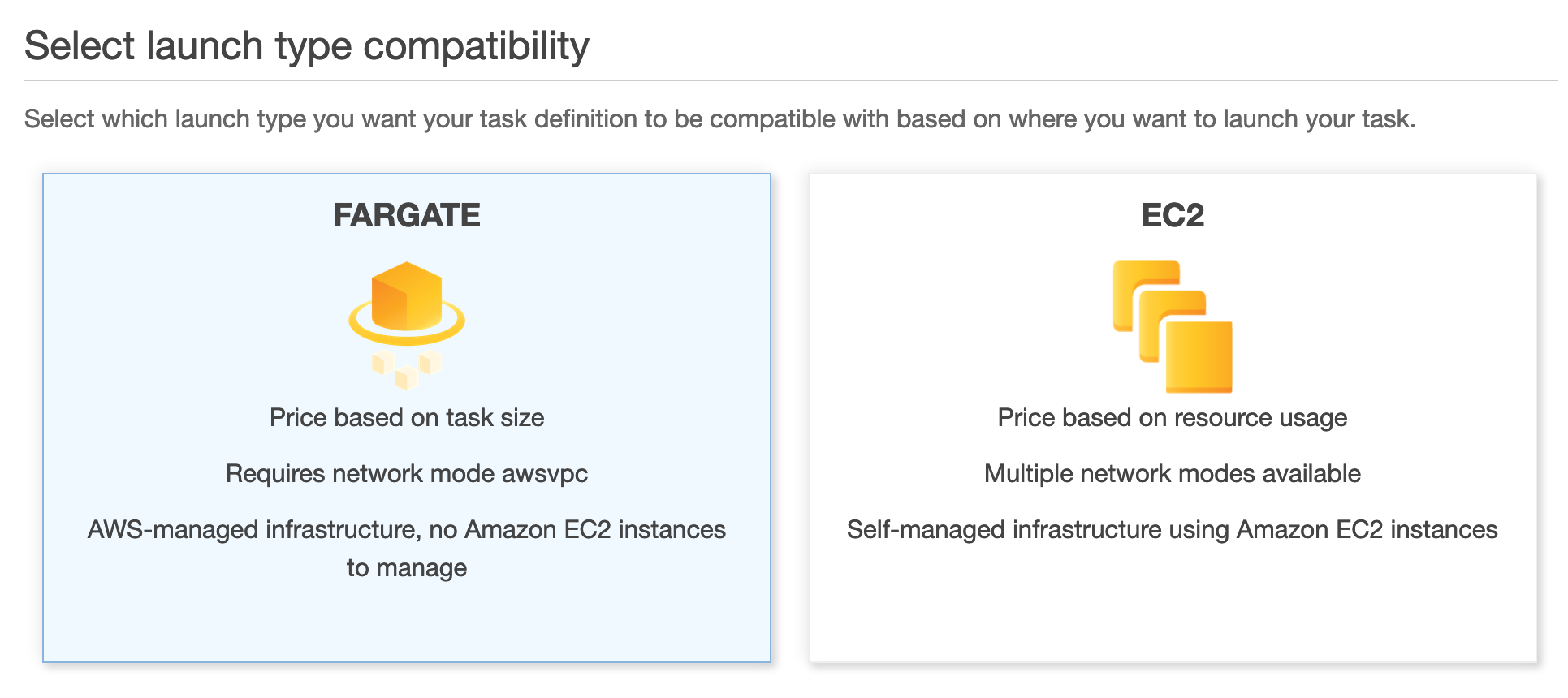The height and width of the screenshot is (698, 1568).
Task: Choose the FARGATE card title
Action: coord(407,215)
